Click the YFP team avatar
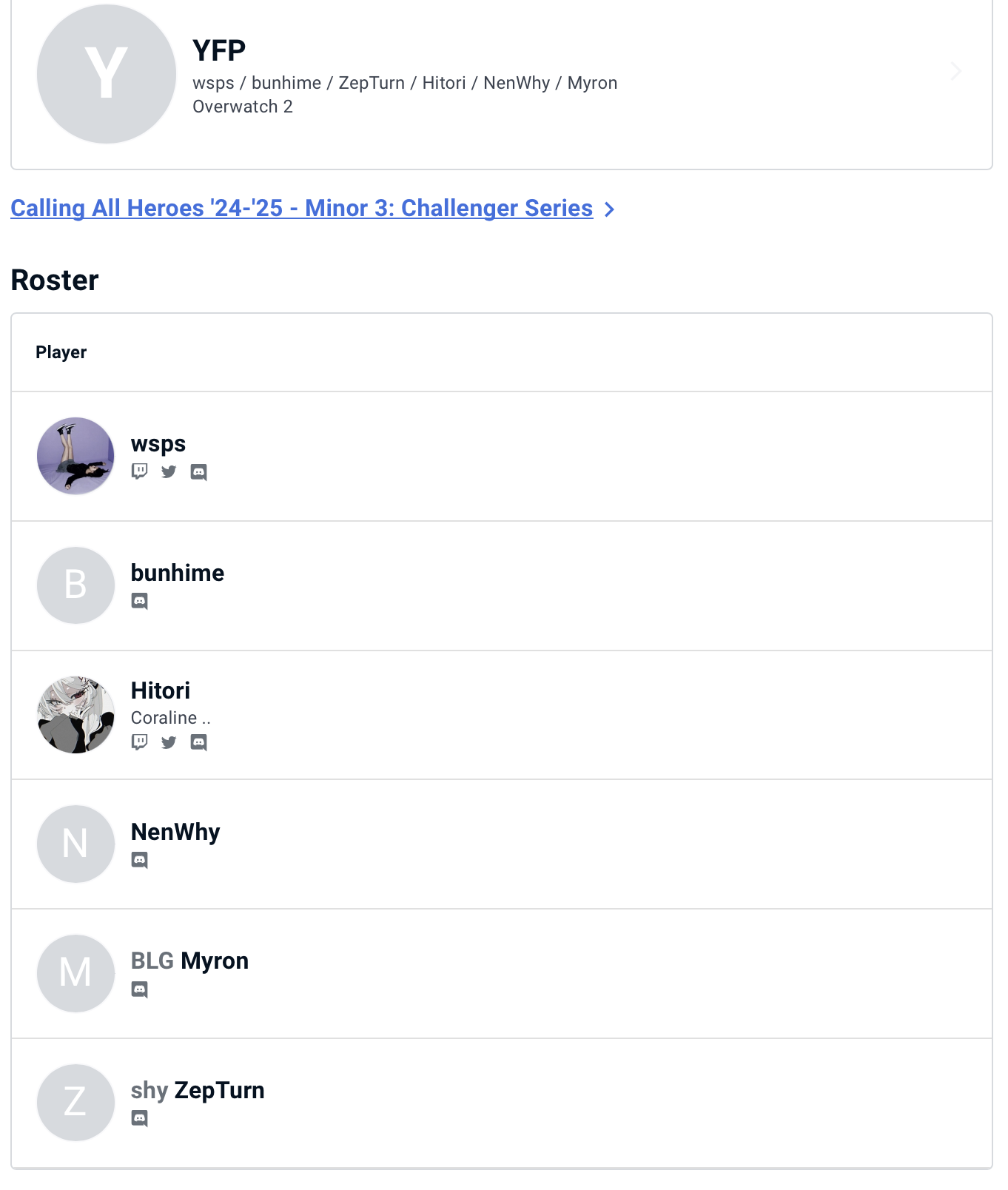The height and width of the screenshot is (1190, 1008). (x=107, y=73)
